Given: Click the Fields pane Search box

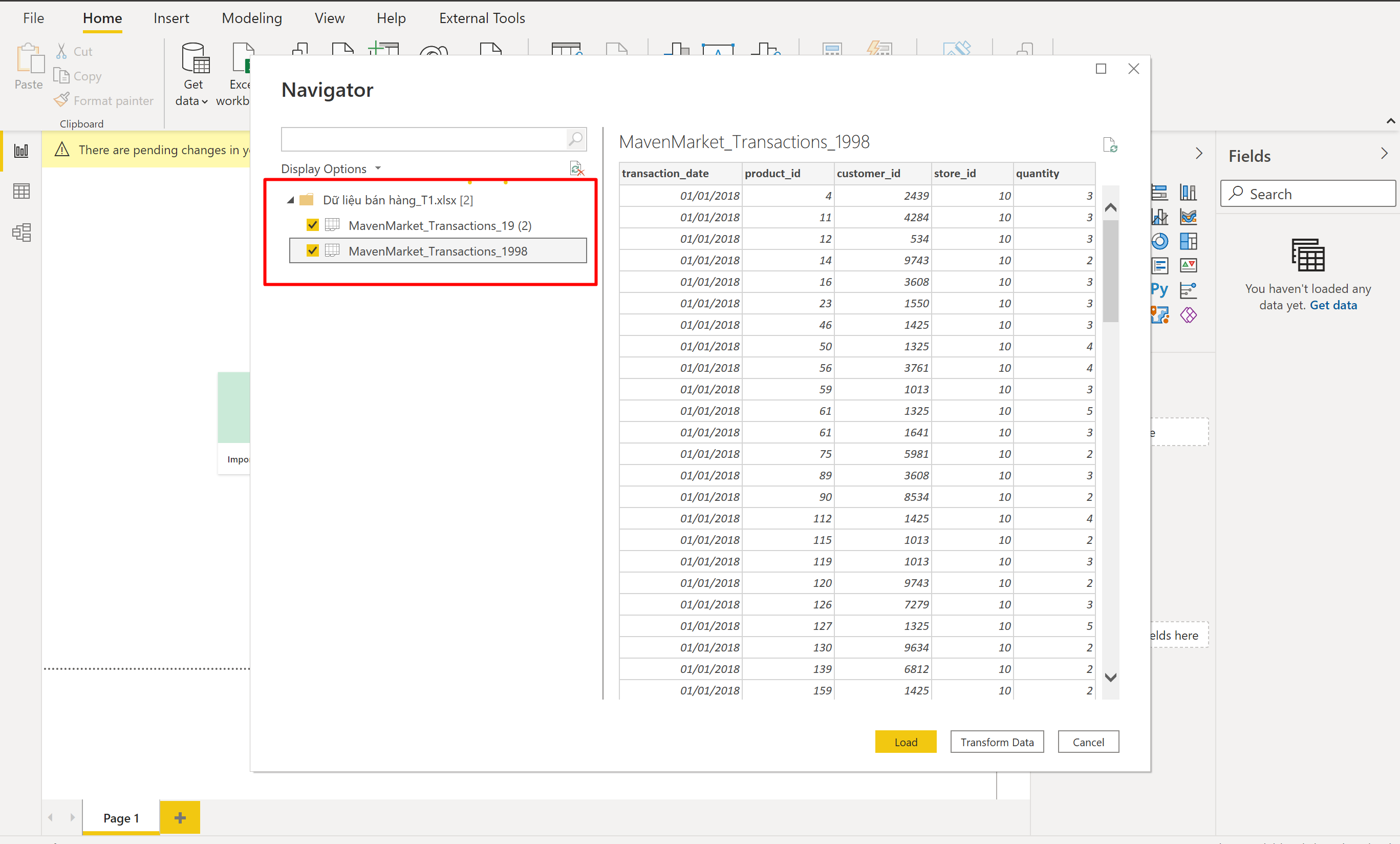Looking at the screenshot, I should pos(1308,194).
